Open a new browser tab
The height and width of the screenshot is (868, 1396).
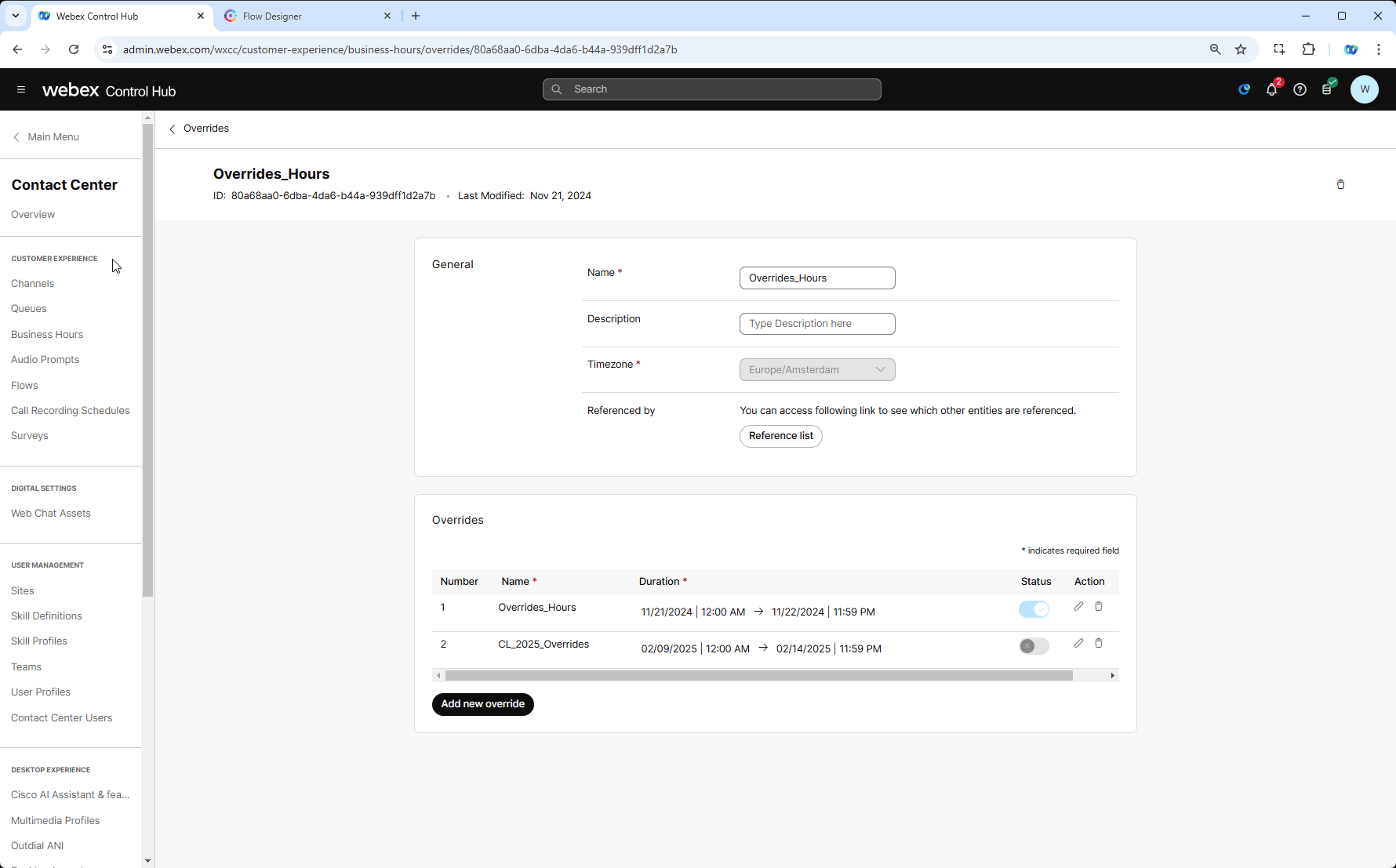tap(416, 16)
